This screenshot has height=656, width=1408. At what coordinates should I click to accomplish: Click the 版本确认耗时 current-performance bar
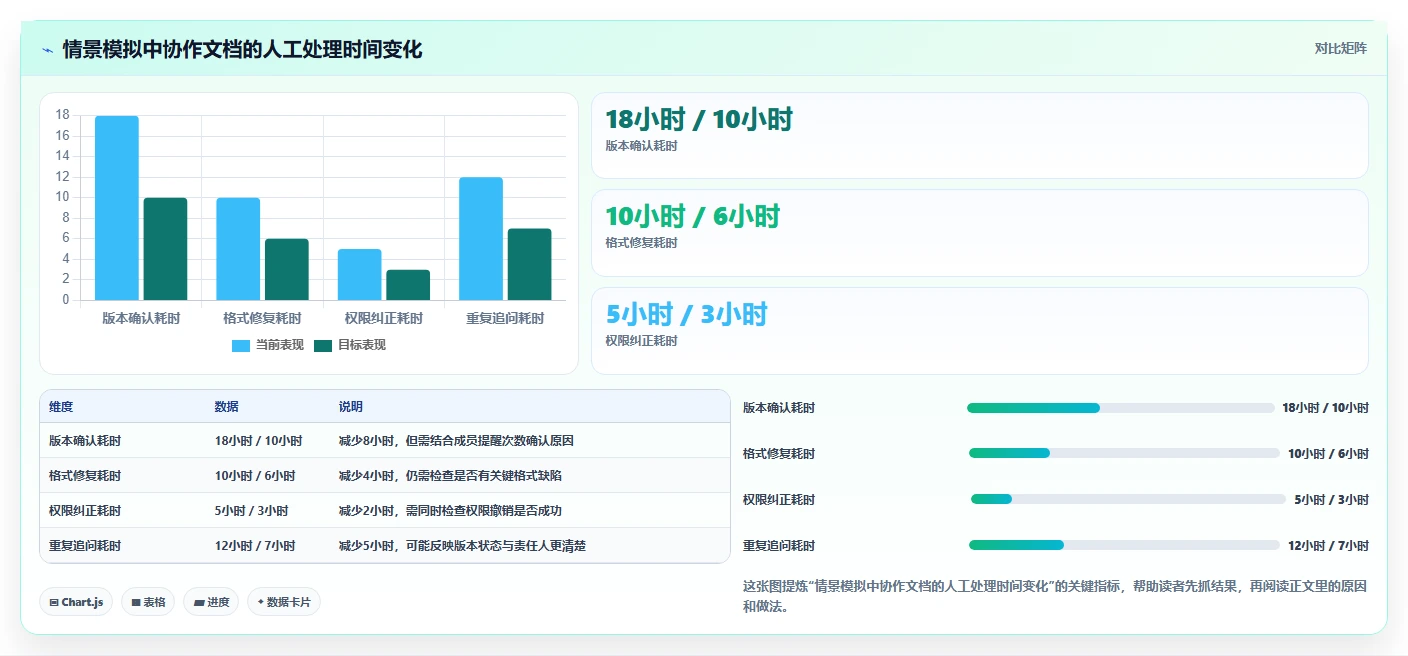coord(117,208)
